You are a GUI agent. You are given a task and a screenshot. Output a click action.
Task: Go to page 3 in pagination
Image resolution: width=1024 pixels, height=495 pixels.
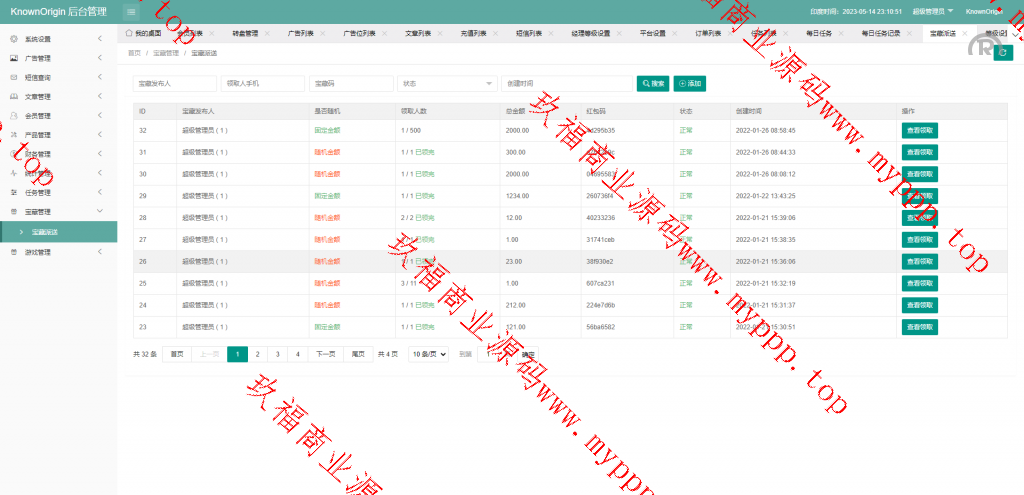tap(277, 354)
